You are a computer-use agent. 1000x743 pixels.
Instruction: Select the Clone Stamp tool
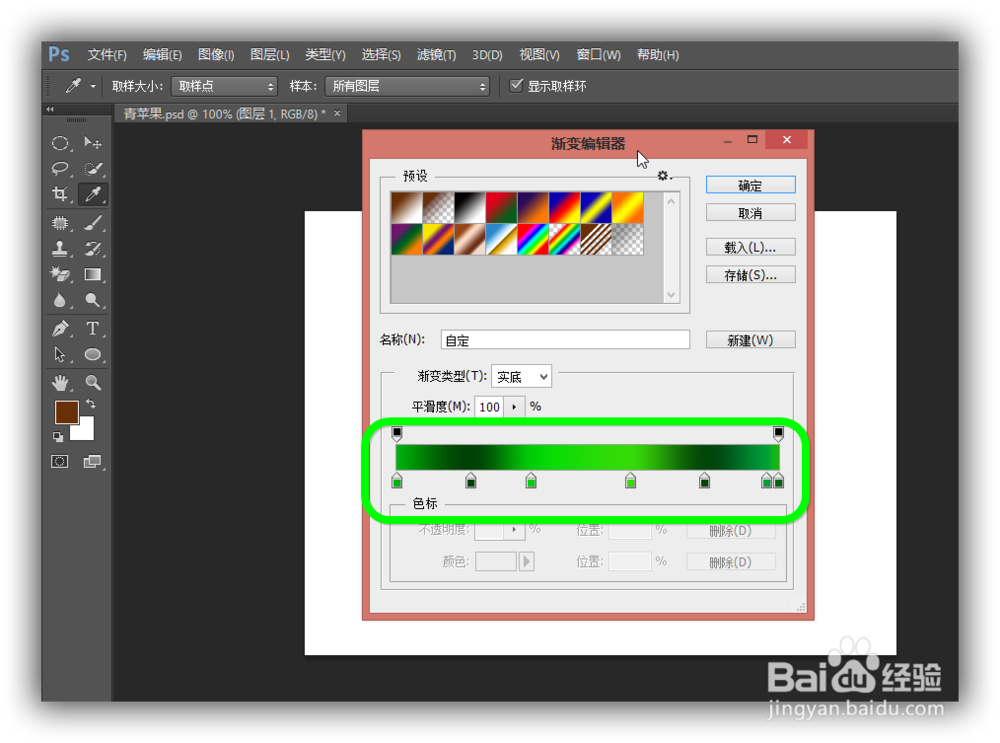point(58,248)
